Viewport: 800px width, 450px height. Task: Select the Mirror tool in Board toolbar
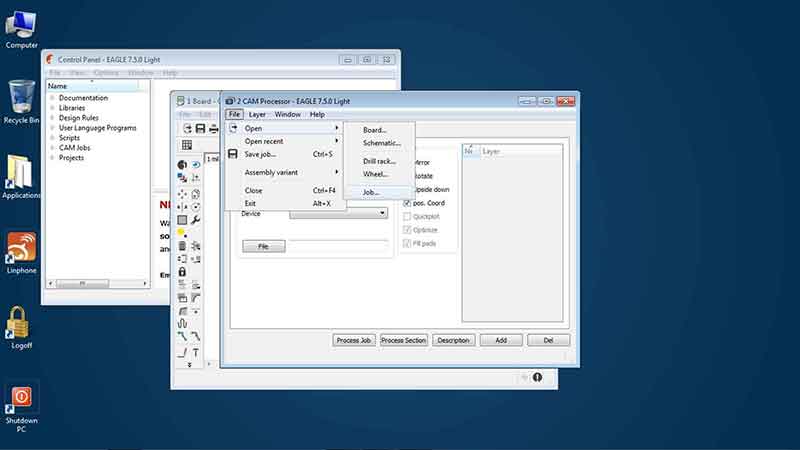[182, 207]
